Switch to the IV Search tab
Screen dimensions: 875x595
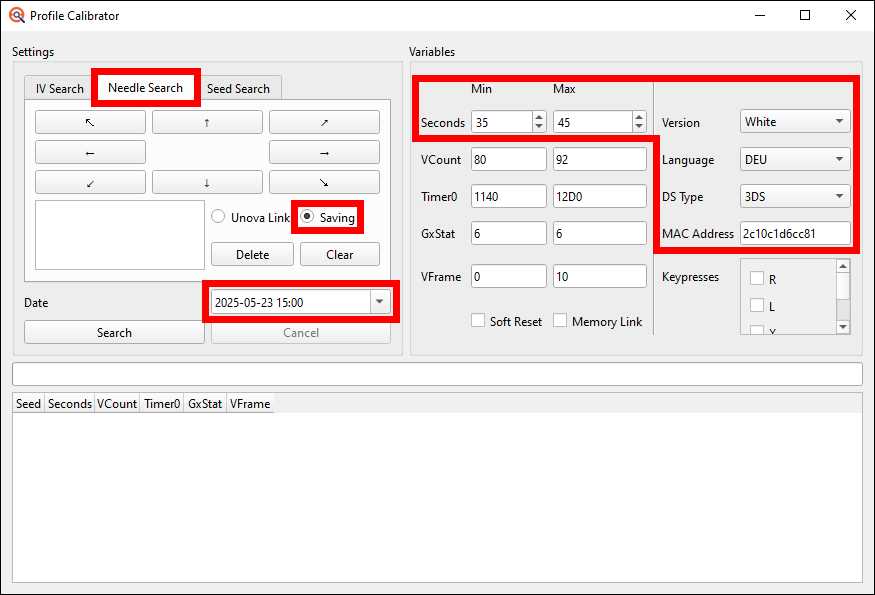pyautogui.click(x=58, y=88)
